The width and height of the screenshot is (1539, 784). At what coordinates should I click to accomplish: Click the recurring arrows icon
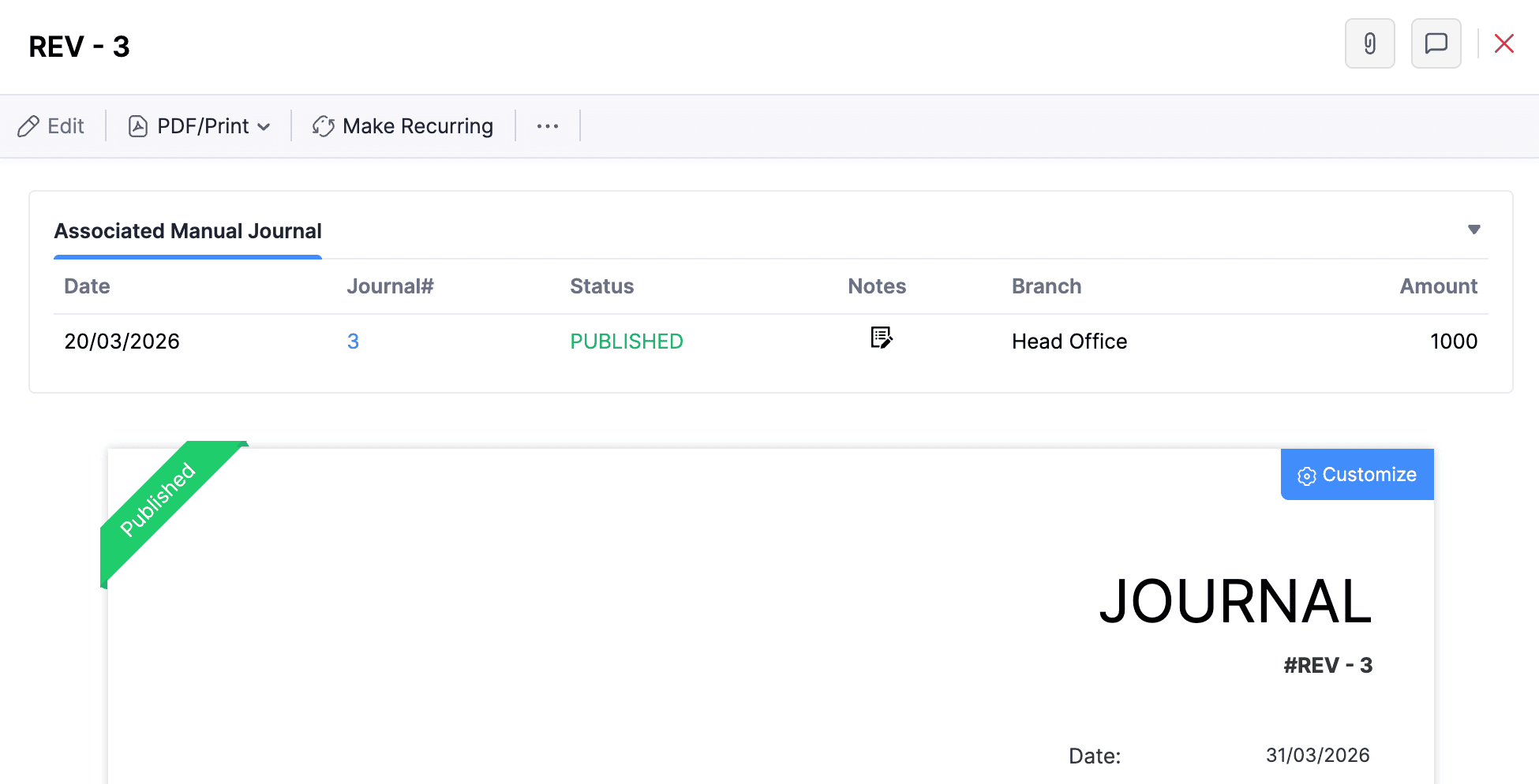[x=324, y=126]
